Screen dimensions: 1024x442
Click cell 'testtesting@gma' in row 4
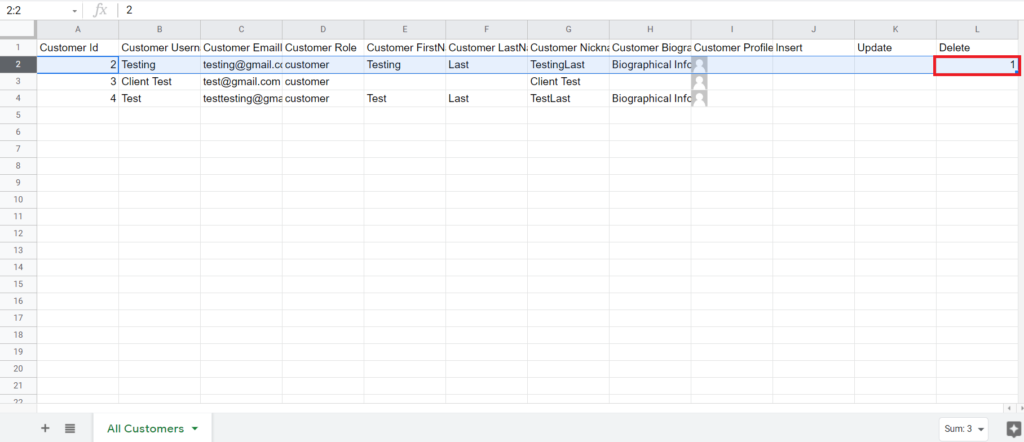tap(241, 99)
